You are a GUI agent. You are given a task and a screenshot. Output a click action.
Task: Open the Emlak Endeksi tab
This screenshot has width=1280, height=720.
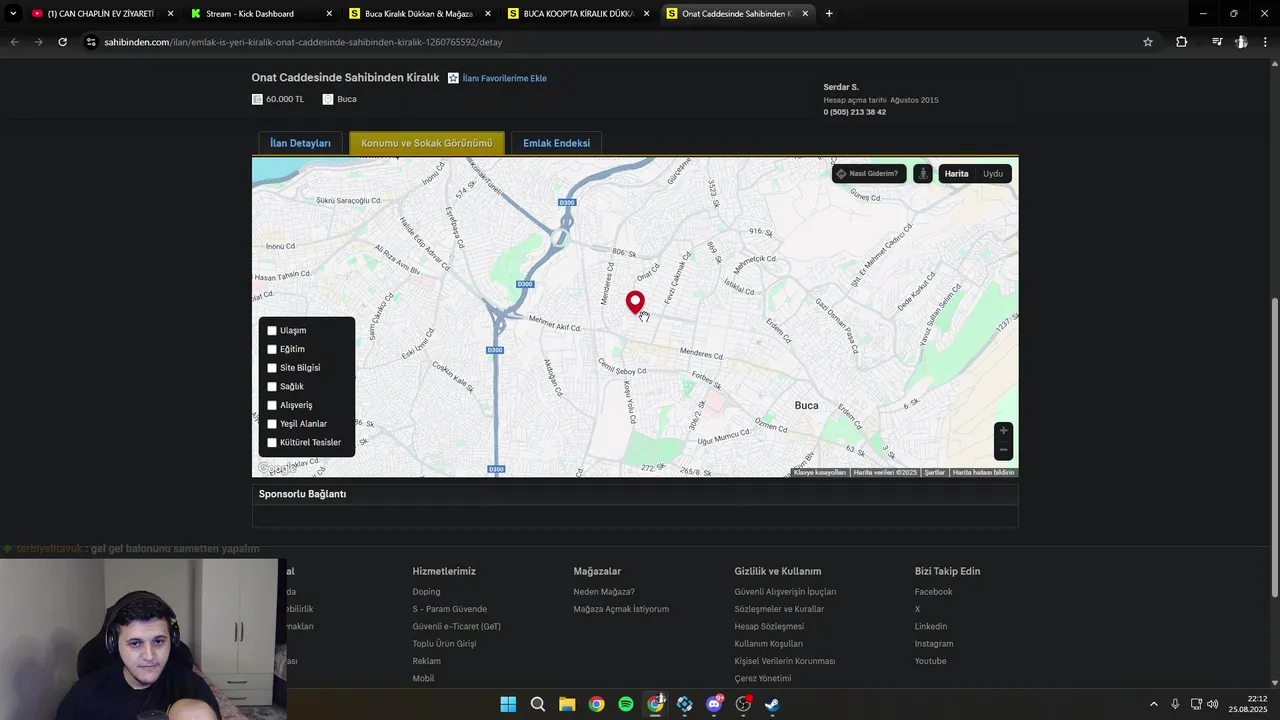pos(556,143)
